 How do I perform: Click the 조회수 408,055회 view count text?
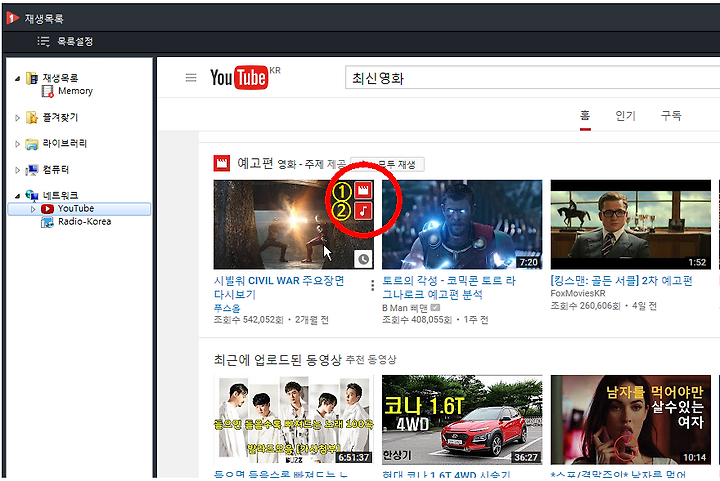tap(417, 319)
